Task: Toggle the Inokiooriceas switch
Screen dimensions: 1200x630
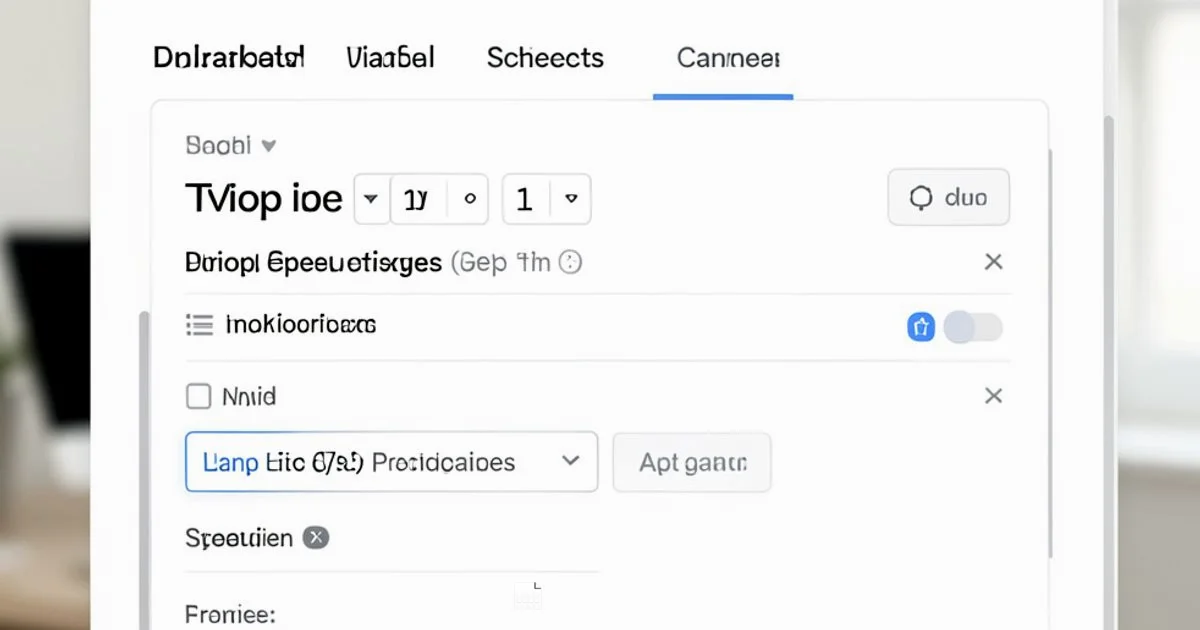Action: (973, 326)
